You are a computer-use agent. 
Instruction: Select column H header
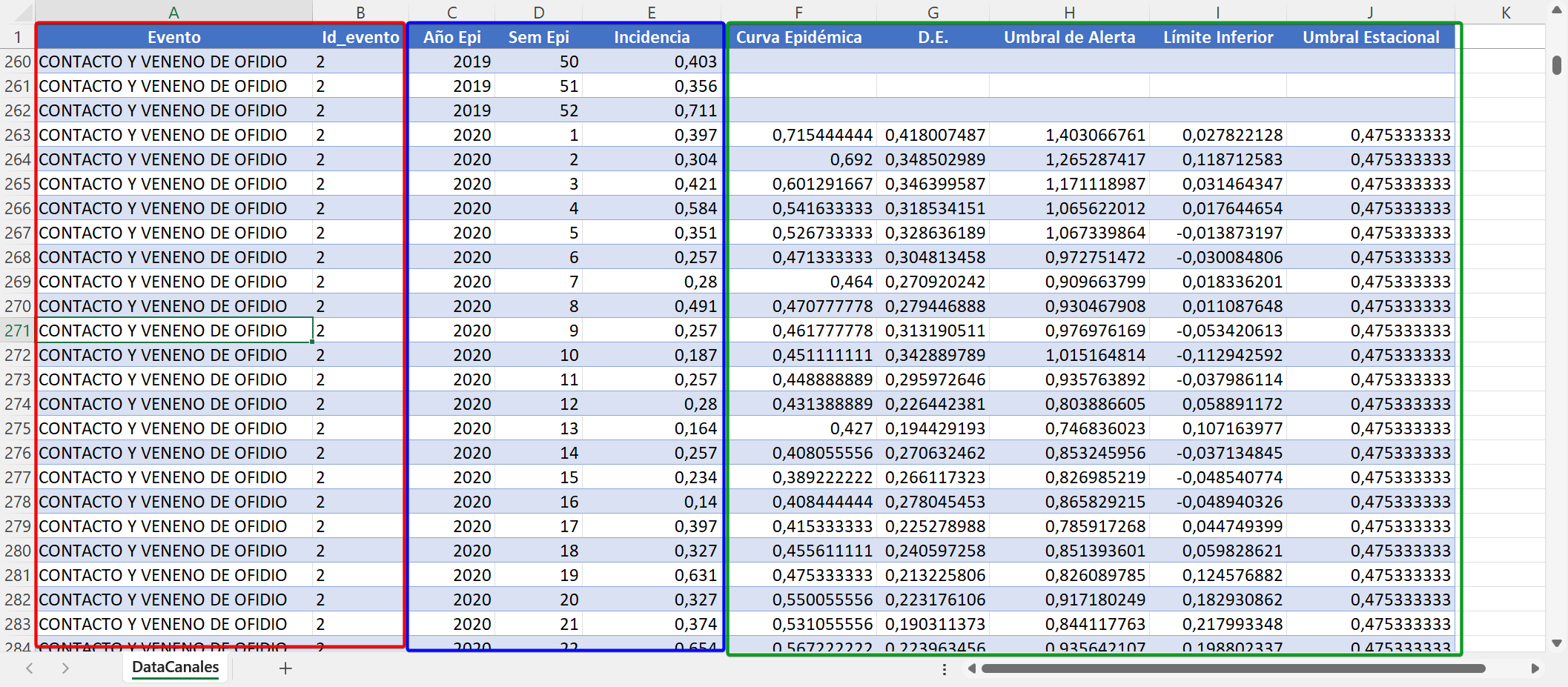[x=1069, y=12]
